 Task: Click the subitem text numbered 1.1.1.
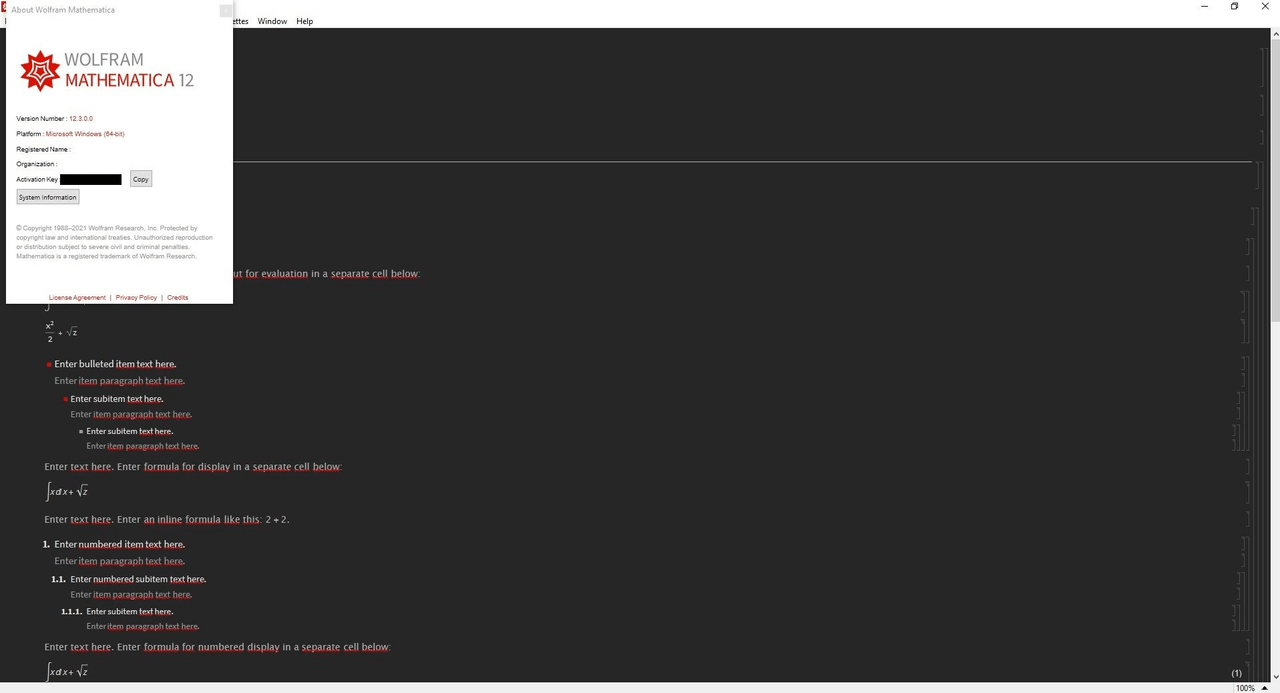(129, 611)
